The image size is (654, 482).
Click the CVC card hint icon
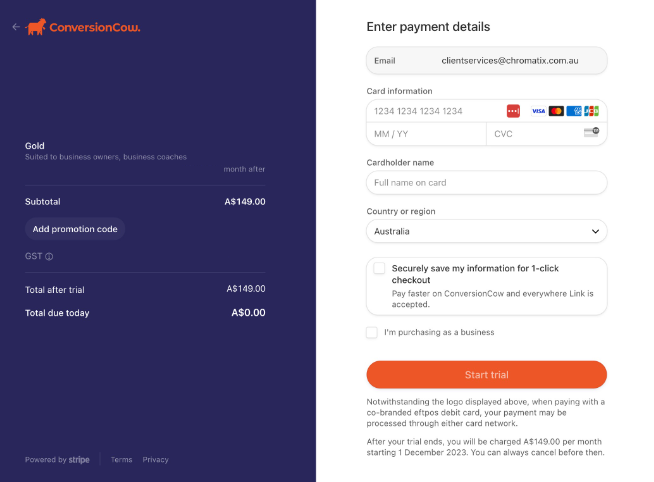591,132
